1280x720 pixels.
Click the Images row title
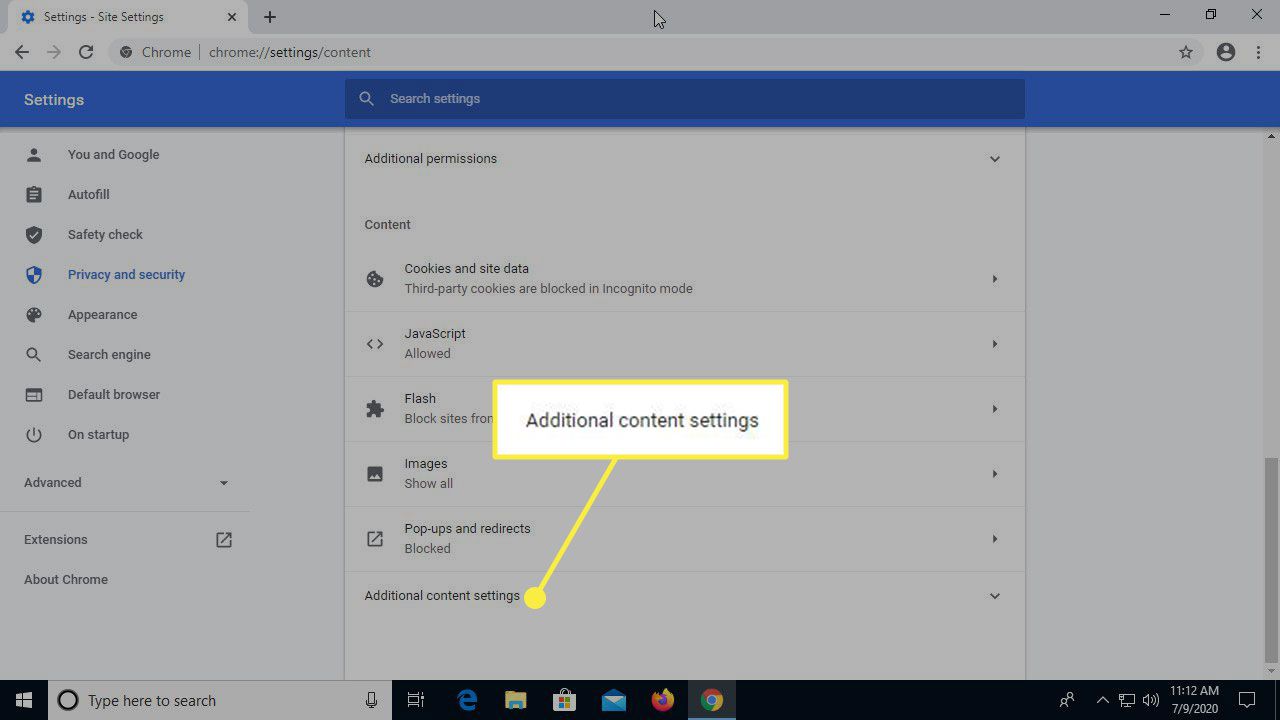click(x=426, y=464)
